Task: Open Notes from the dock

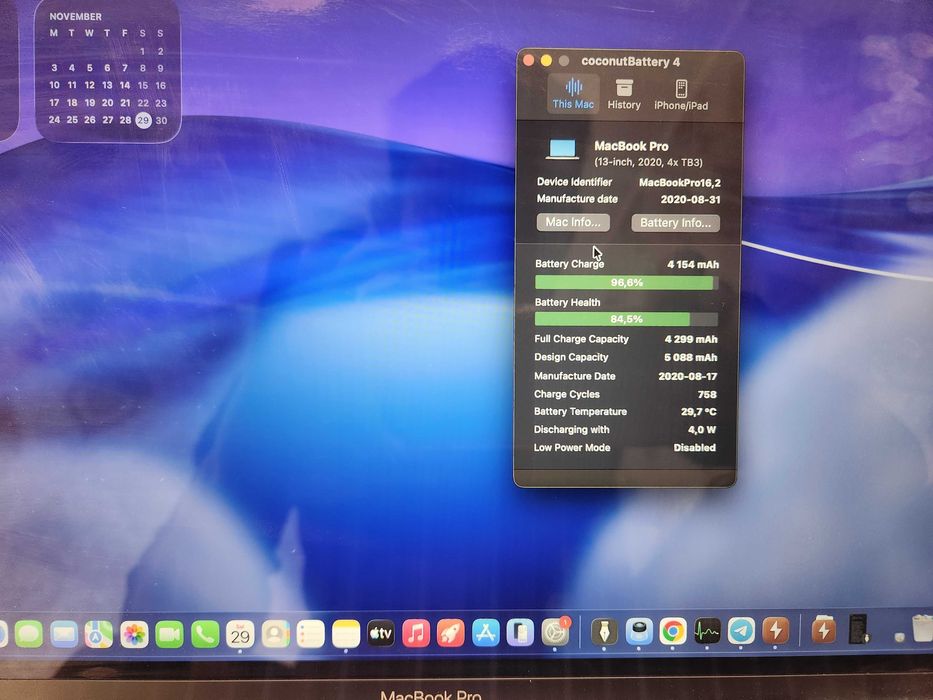Action: [346, 634]
